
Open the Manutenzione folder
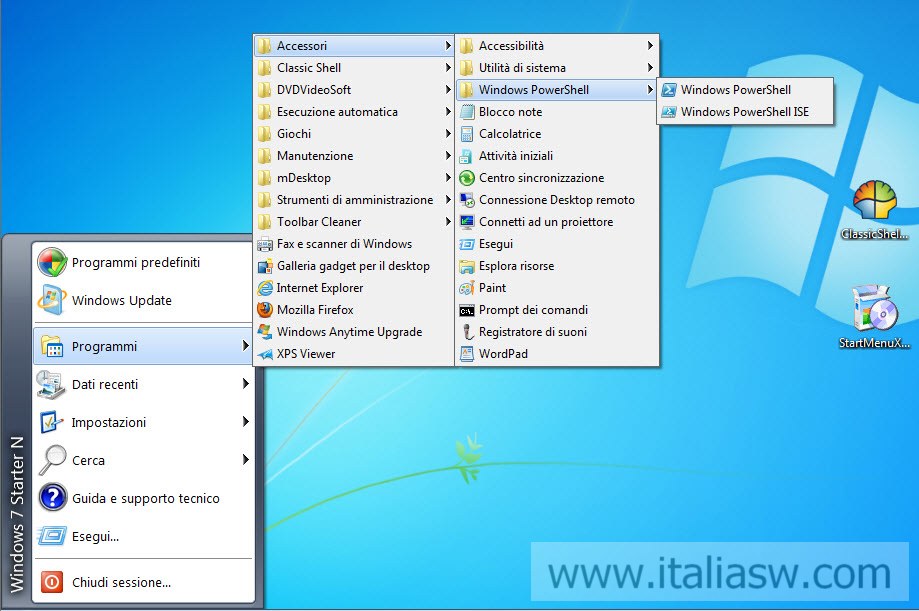(354, 156)
